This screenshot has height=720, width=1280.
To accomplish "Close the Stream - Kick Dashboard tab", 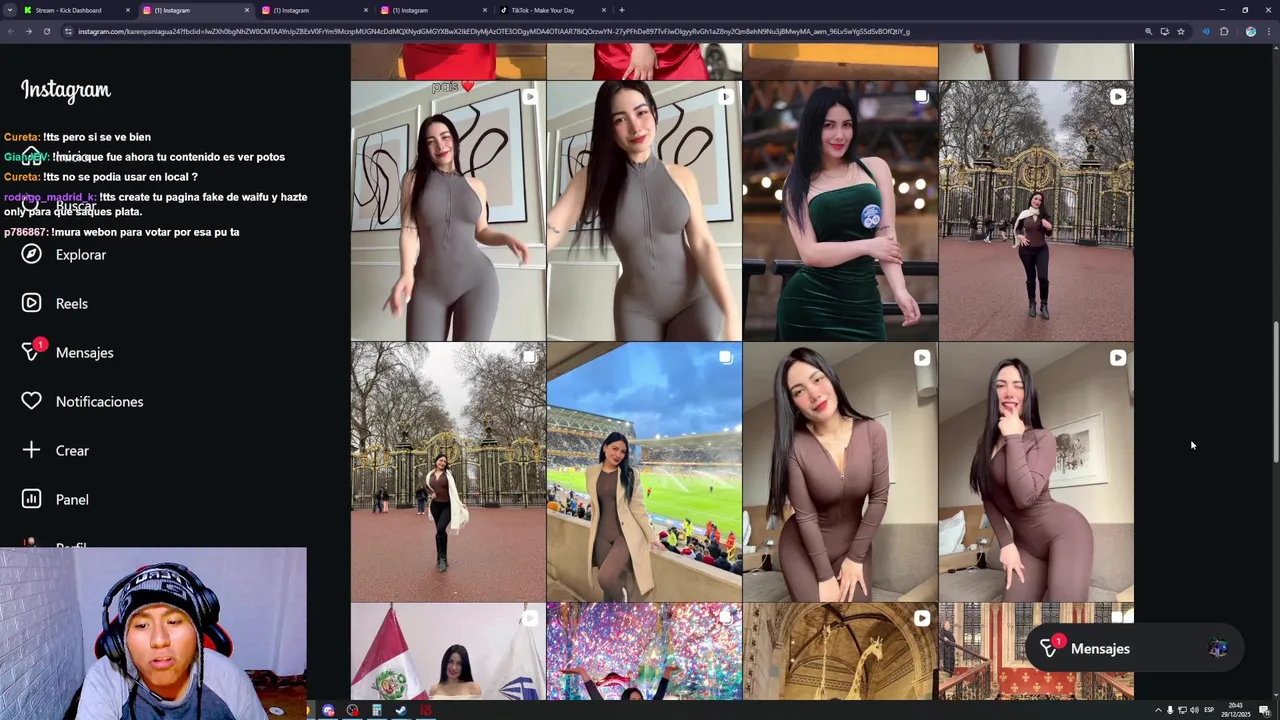I will (128, 10).
